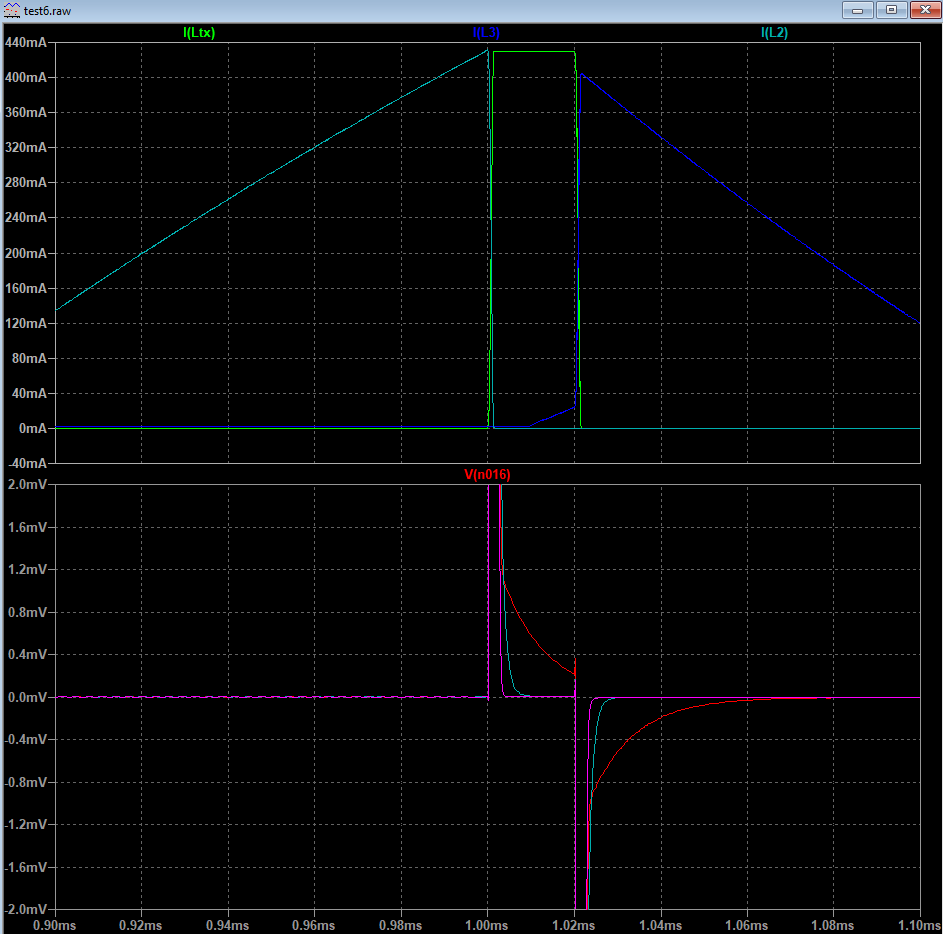The image size is (943, 934).
Task: Click the 0.8mV voltage axis label
Action: [x=27, y=612]
